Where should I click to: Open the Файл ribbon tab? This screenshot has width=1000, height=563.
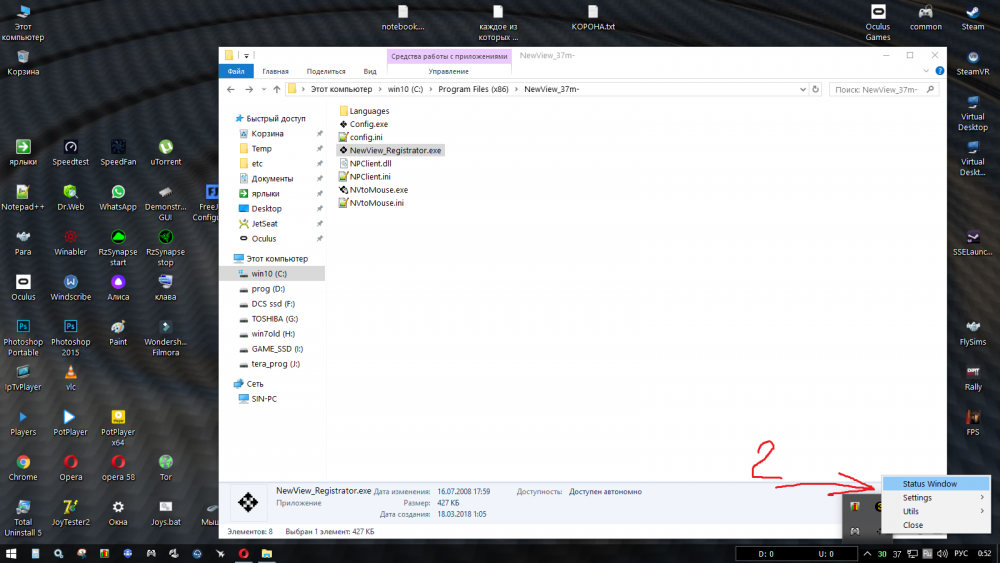click(236, 71)
